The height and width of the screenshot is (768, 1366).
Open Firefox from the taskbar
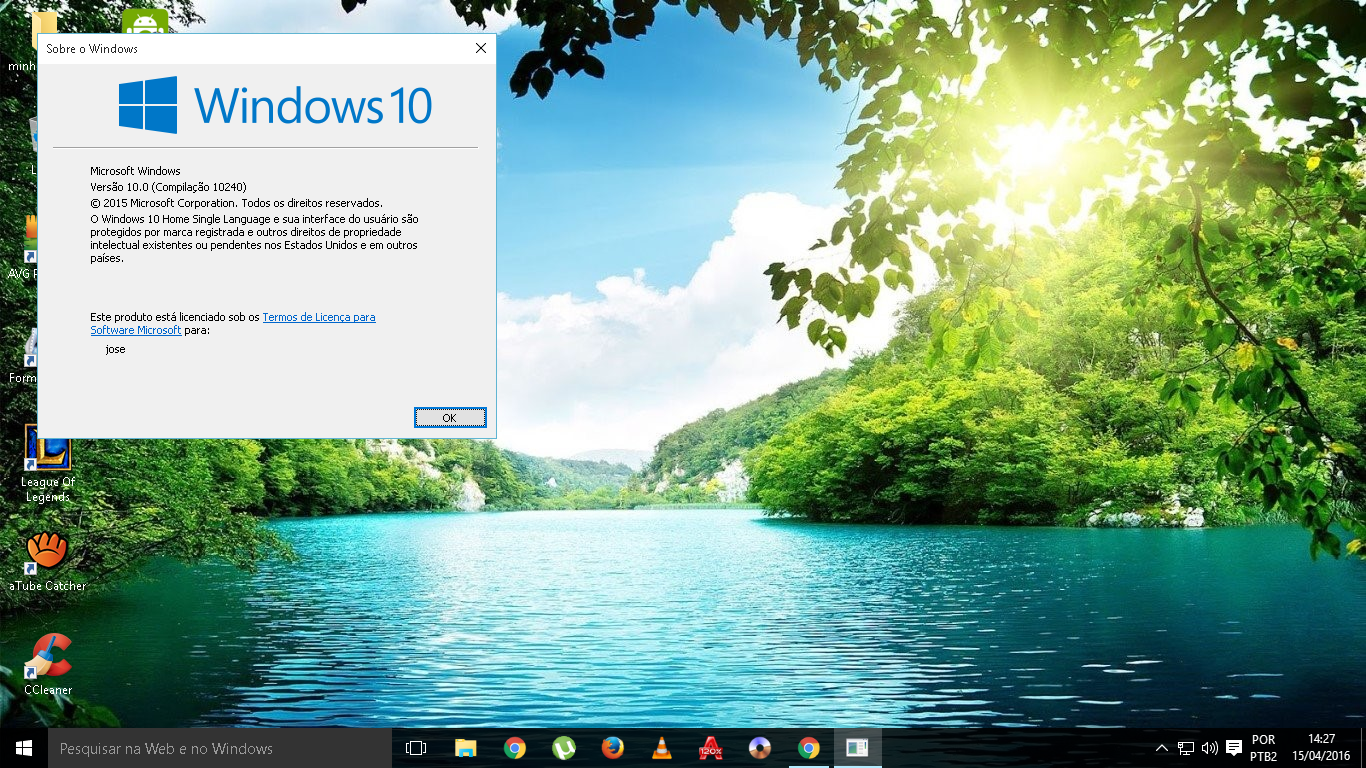pyautogui.click(x=613, y=748)
